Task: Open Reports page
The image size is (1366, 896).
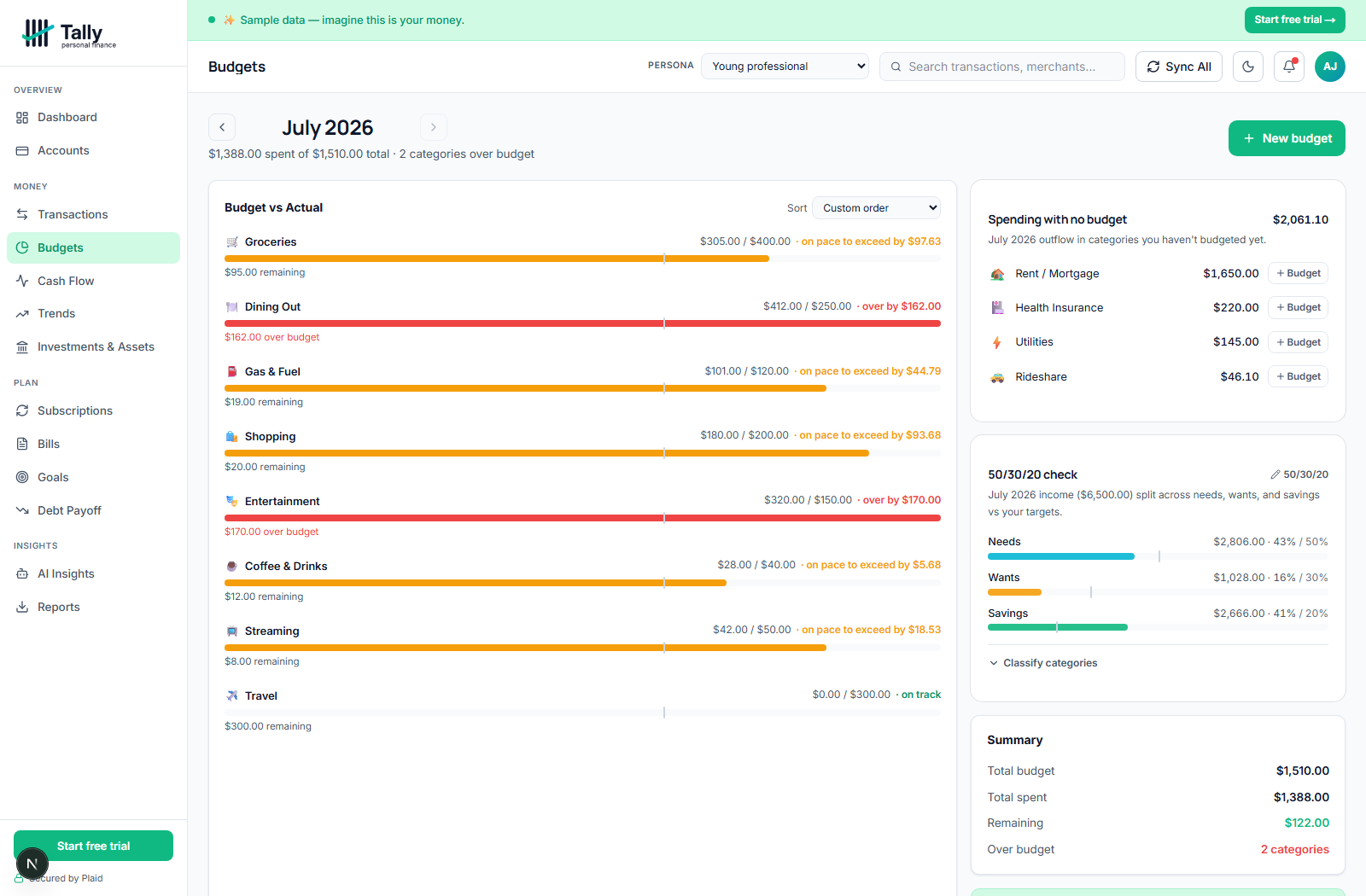Action: [x=94, y=608]
